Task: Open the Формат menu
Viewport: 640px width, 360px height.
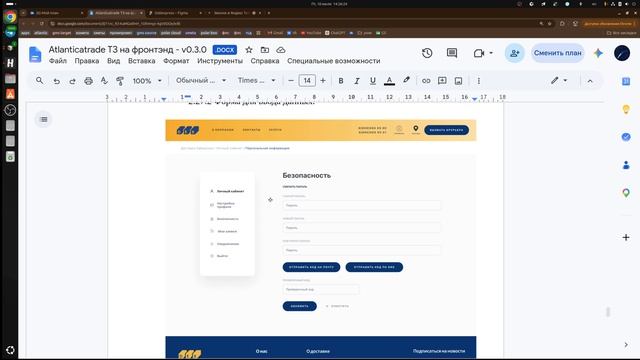Action: coord(176,61)
